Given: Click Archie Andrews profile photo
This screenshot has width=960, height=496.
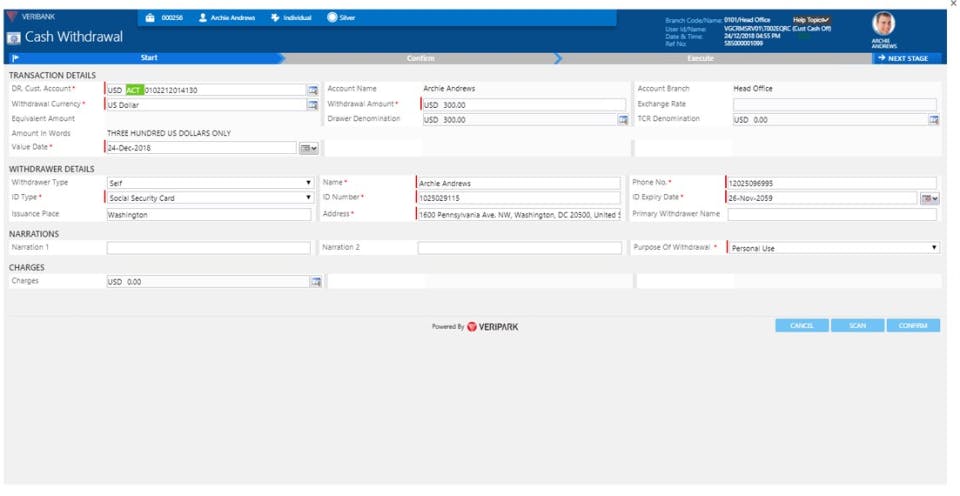Looking at the screenshot, I should pyautogui.click(x=883, y=24).
